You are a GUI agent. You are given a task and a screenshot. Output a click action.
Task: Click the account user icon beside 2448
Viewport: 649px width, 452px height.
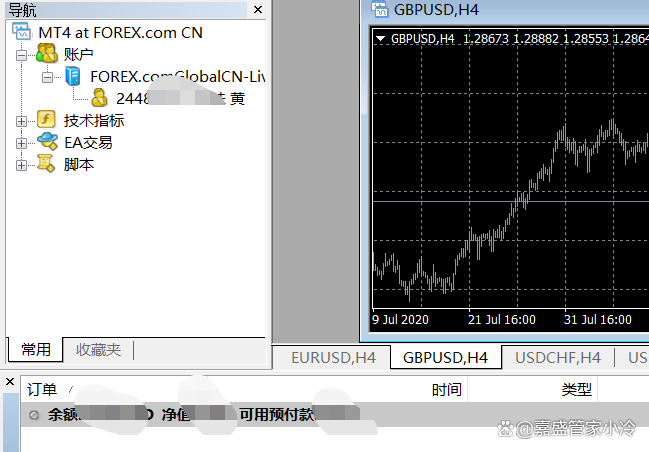click(x=99, y=98)
